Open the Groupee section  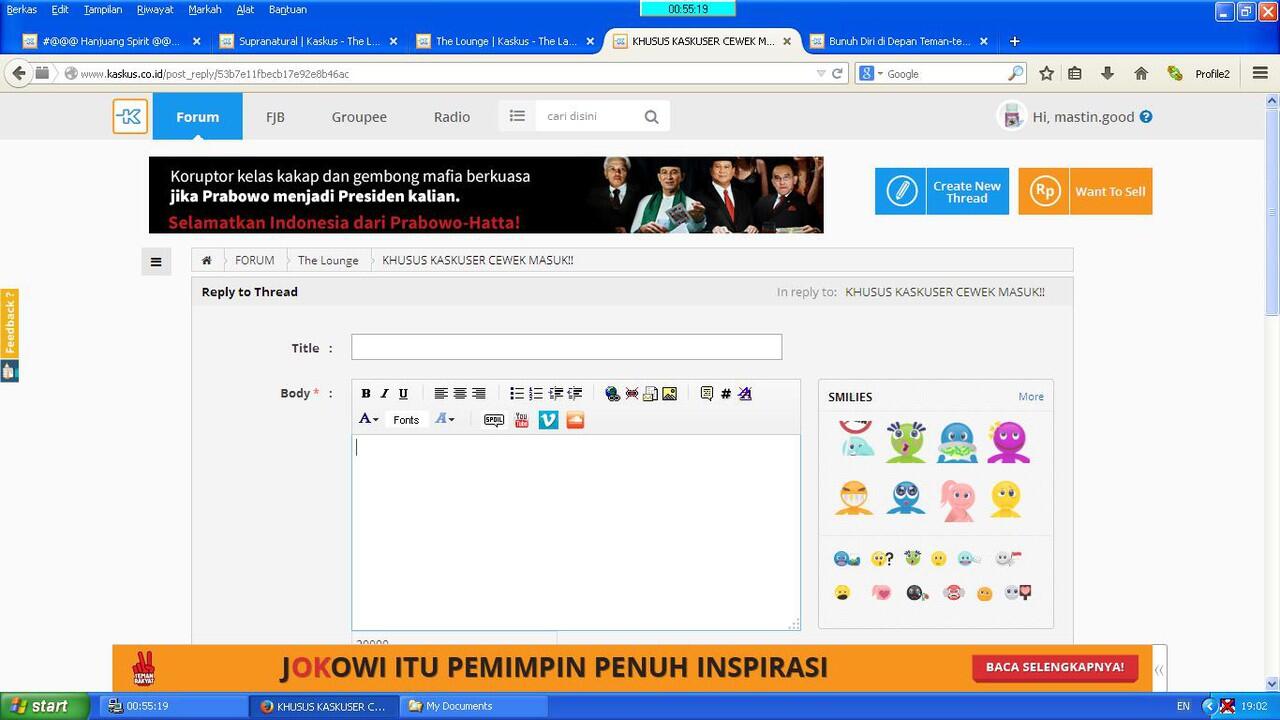pyautogui.click(x=359, y=117)
